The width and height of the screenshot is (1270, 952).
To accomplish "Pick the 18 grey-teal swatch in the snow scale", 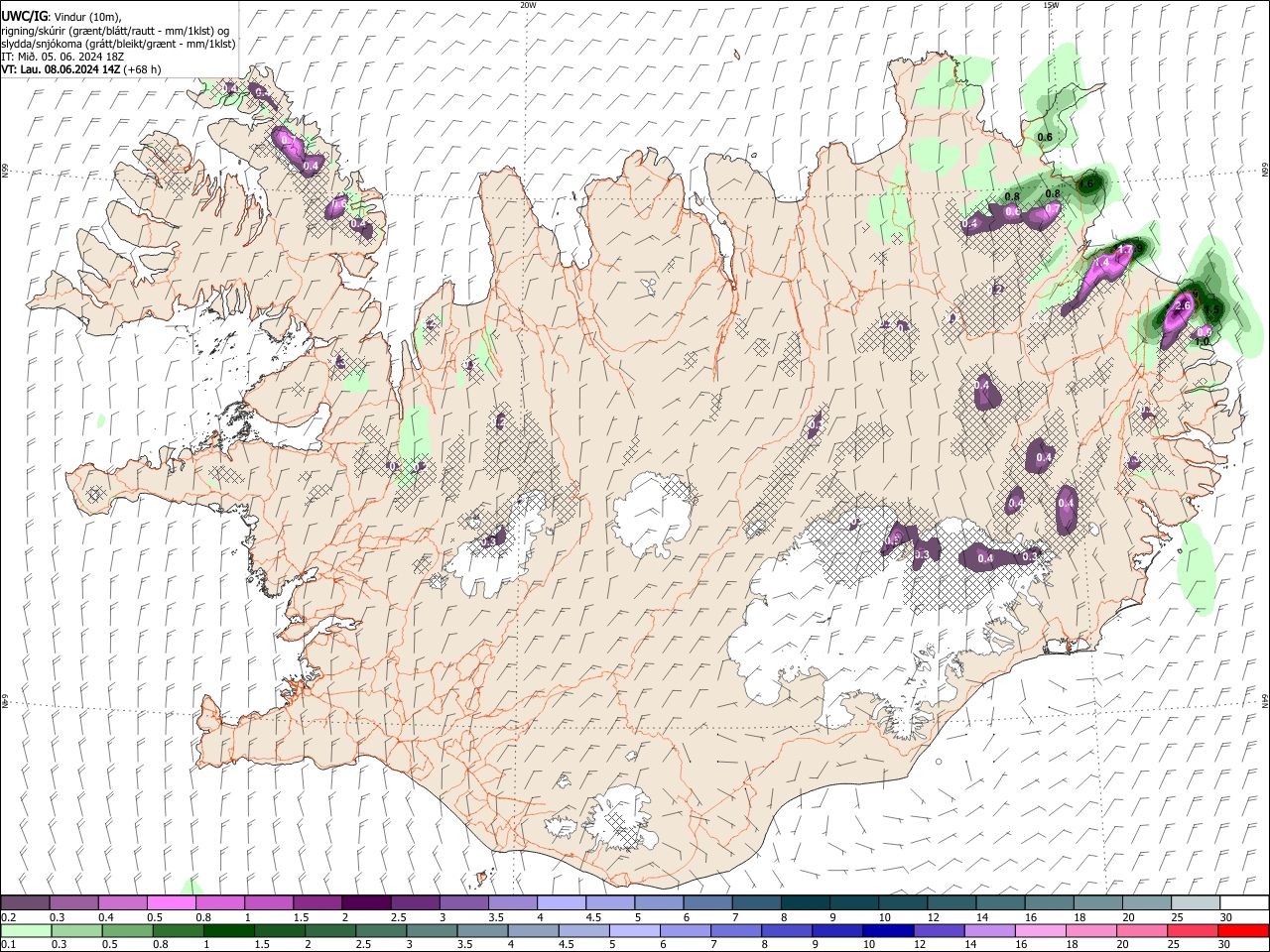I will [1096, 902].
